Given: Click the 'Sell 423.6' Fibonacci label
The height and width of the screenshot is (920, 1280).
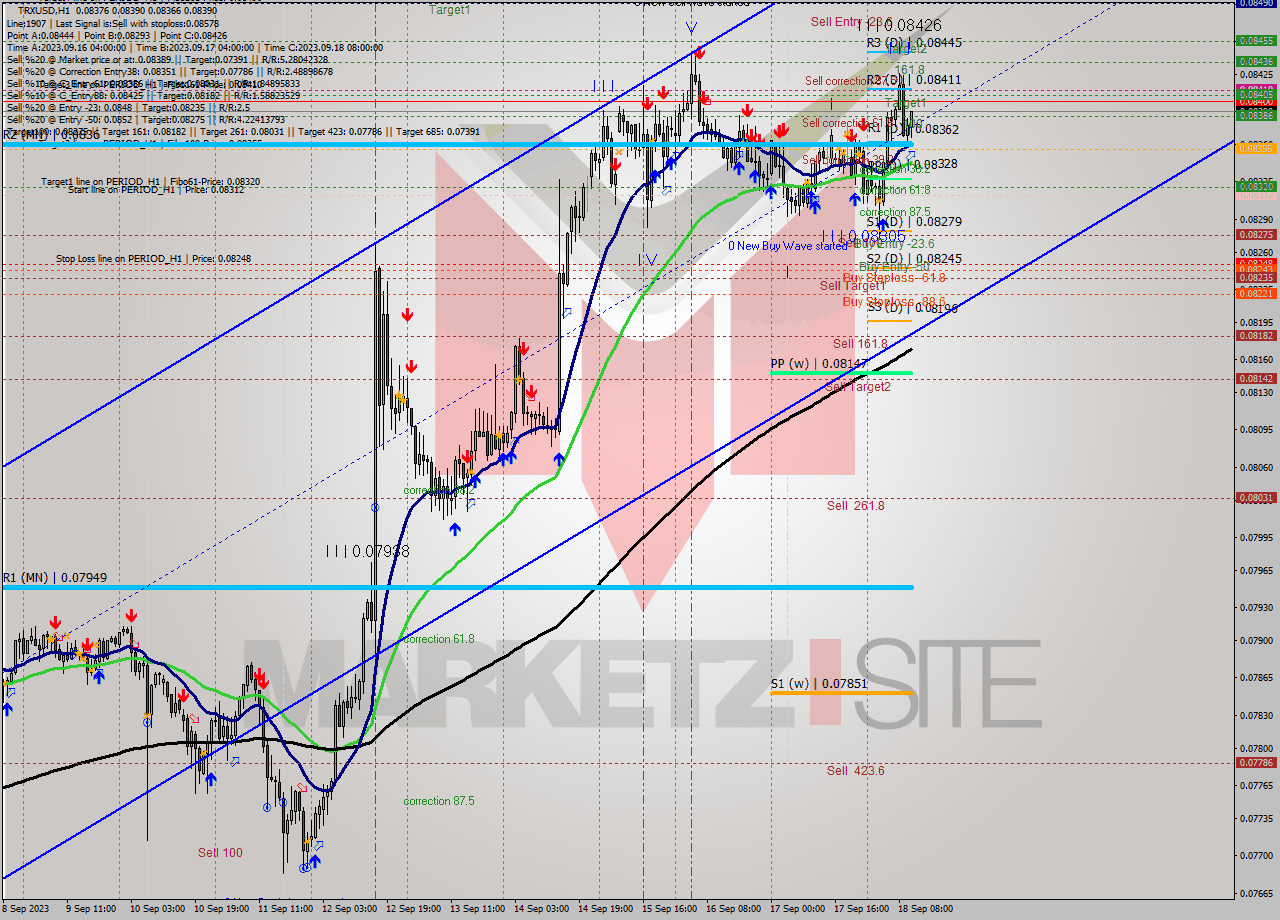Looking at the screenshot, I should (856, 771).
